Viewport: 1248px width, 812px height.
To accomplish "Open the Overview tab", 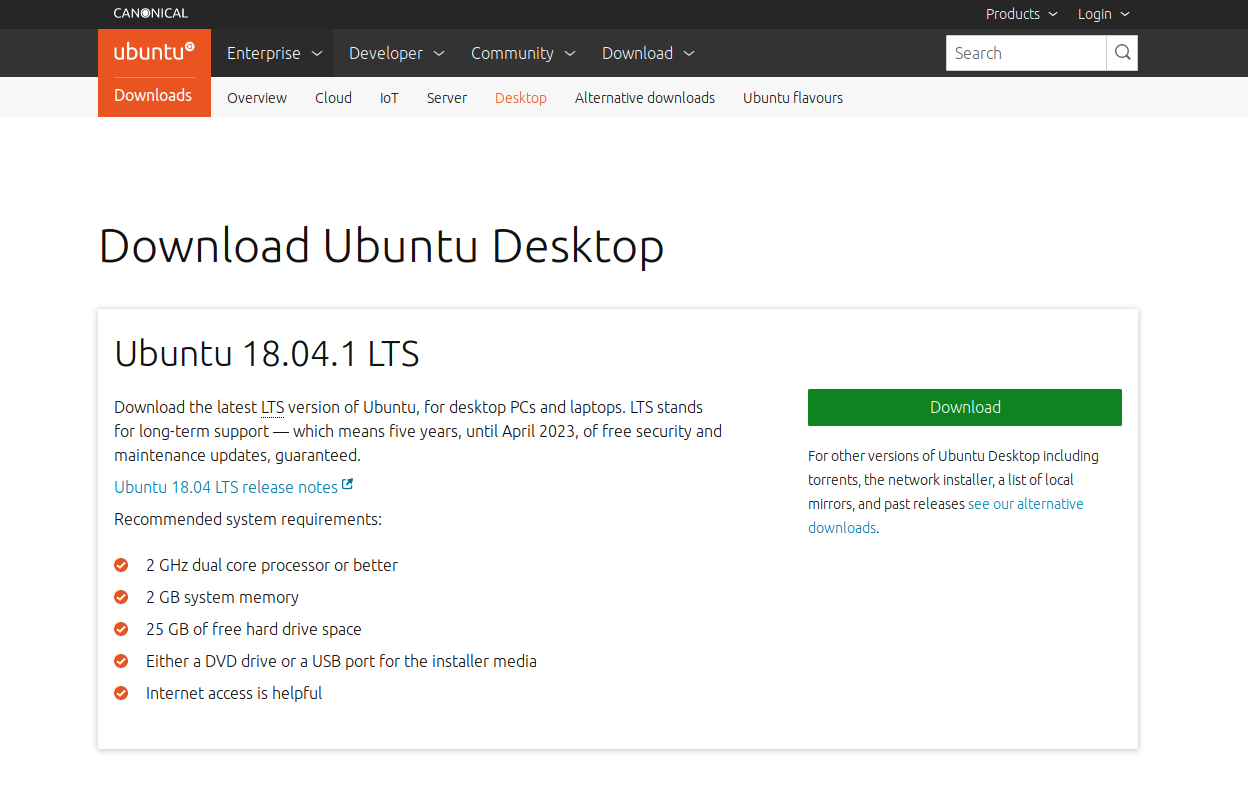I will pos(257,98).
